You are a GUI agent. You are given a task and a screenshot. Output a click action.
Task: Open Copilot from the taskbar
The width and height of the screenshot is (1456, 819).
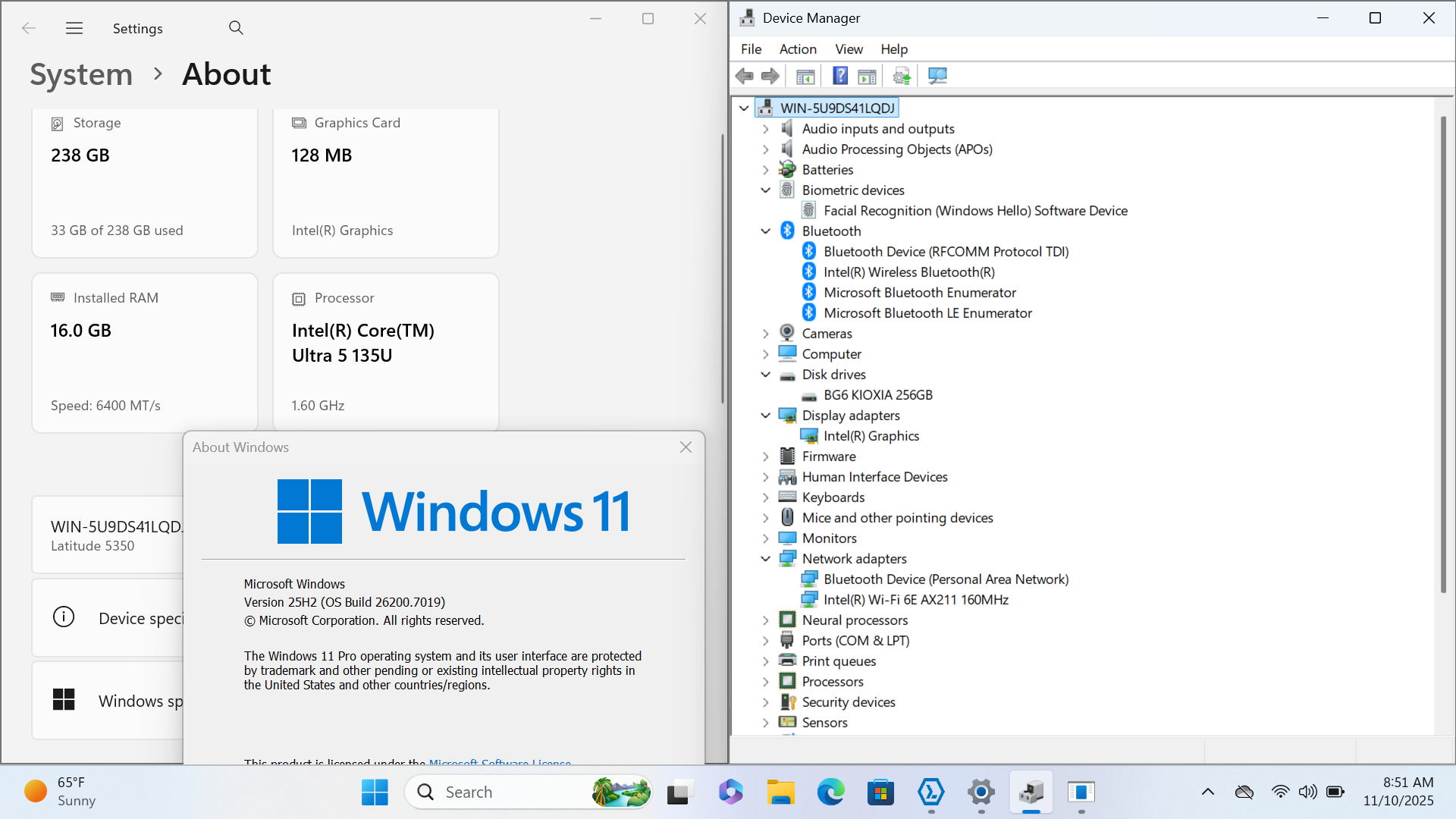point(731,792)
